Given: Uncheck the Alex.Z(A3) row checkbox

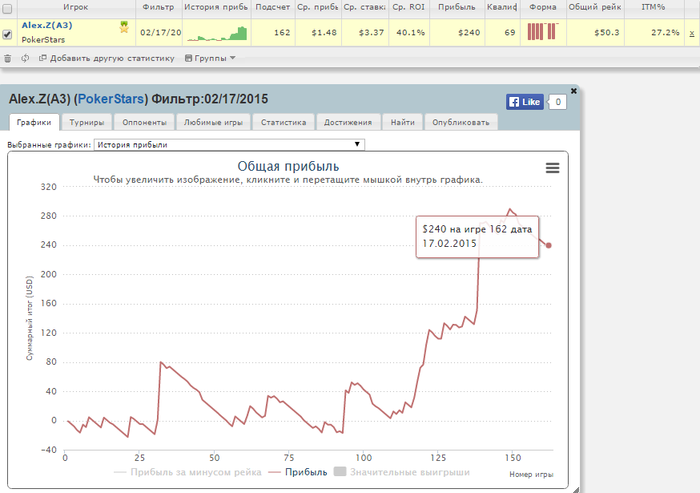Looking at the screenshot, I should tap(7, 34).
